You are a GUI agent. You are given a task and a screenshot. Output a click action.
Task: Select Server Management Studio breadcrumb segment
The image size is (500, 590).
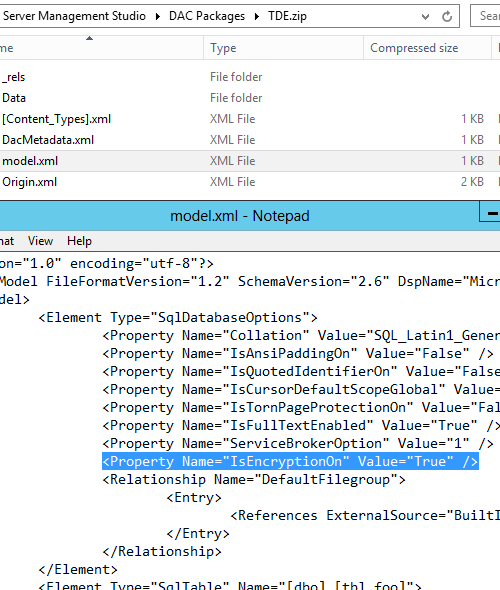tap(74, 16)
